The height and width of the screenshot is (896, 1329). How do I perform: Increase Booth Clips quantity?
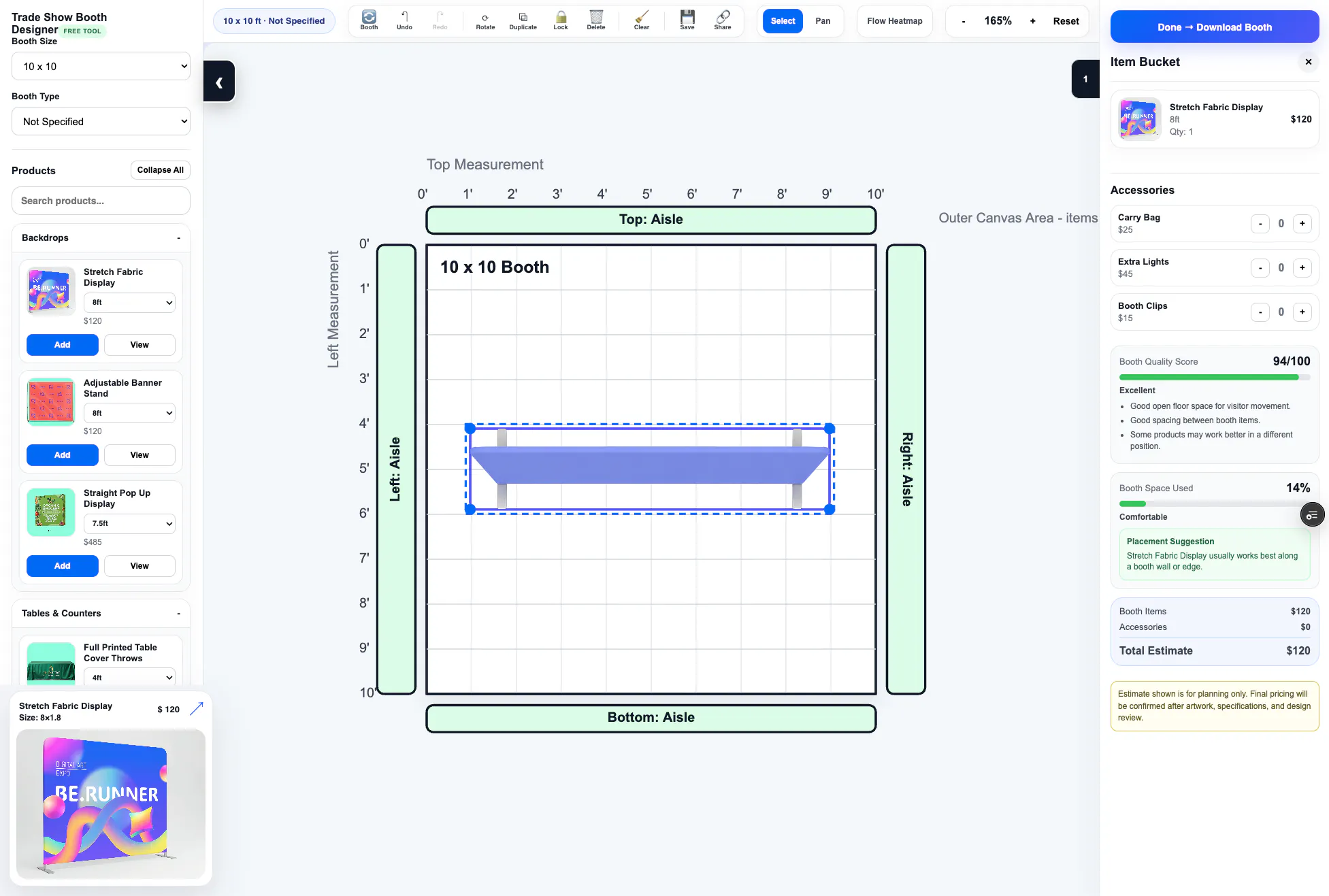click(x=1302, y=312)
